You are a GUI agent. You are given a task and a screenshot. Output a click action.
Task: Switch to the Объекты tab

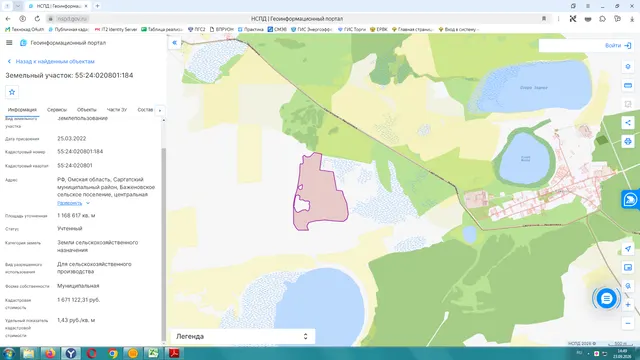point(87,110)
